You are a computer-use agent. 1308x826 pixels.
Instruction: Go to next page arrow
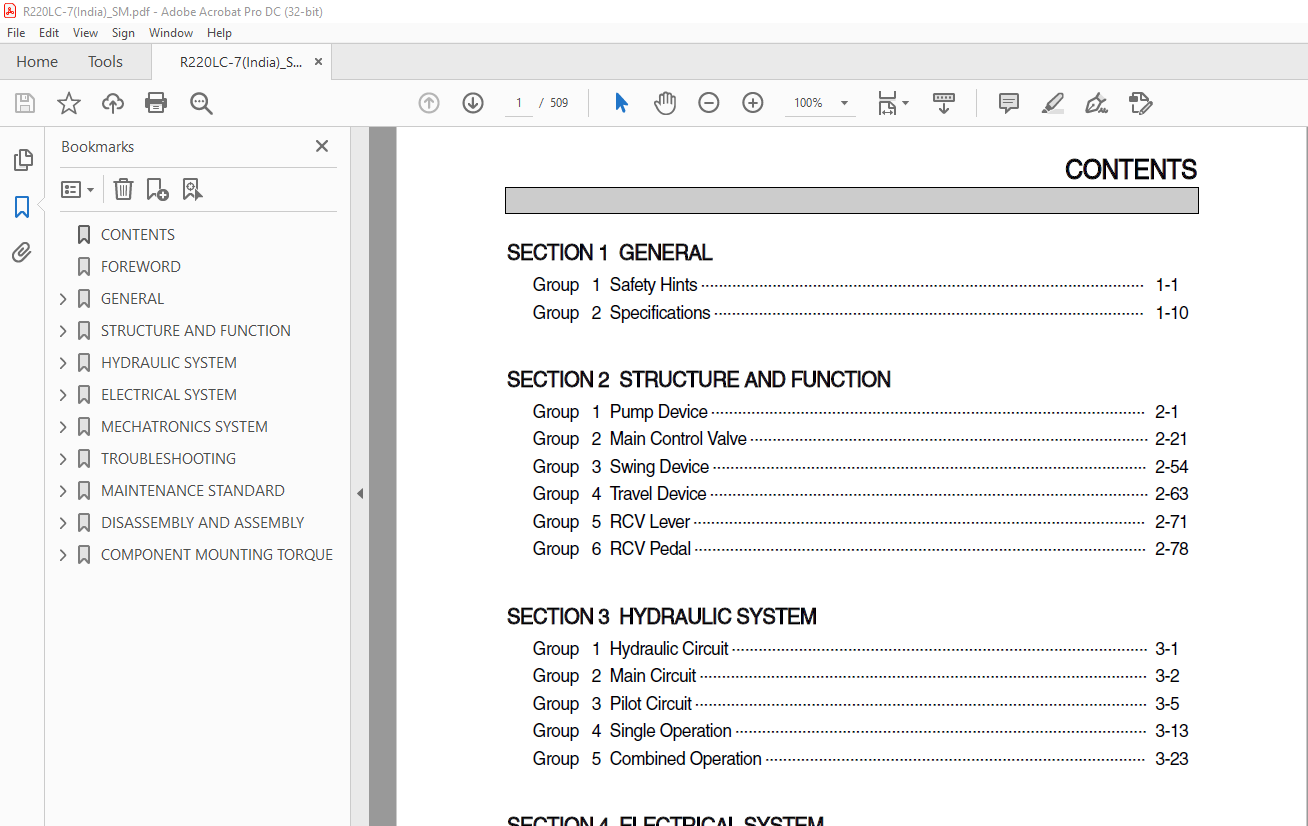tap(473, 103)
